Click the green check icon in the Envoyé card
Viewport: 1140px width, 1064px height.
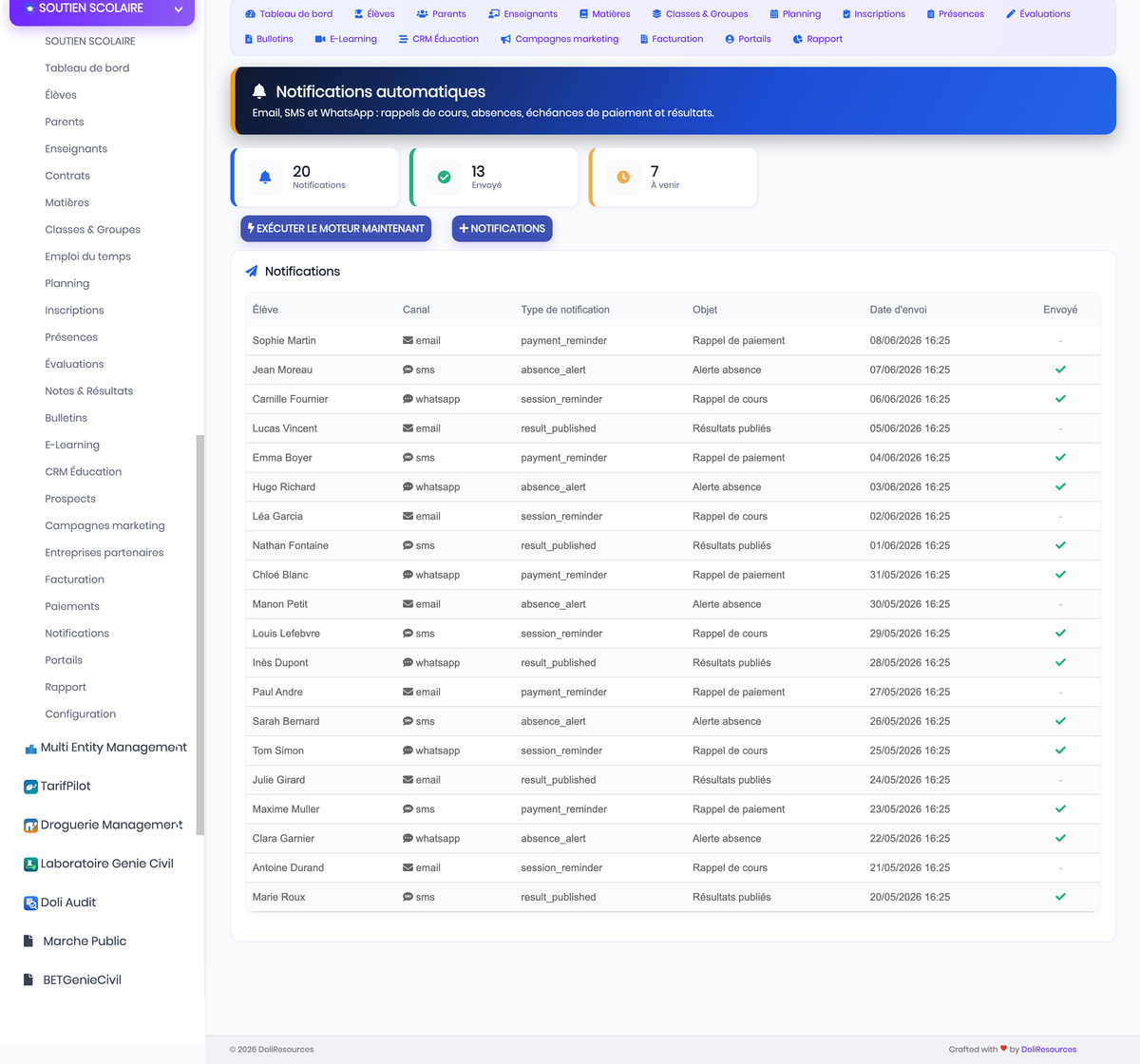click(444, 177)
